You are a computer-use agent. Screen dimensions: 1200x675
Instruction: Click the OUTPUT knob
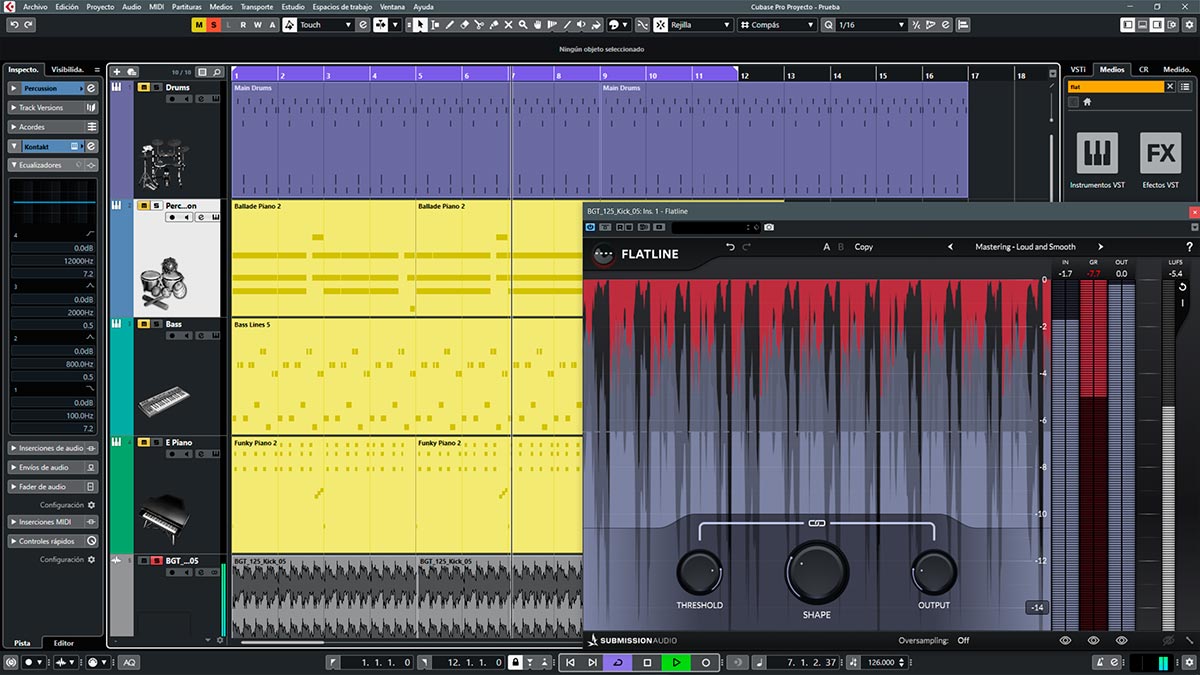(933, 572)
